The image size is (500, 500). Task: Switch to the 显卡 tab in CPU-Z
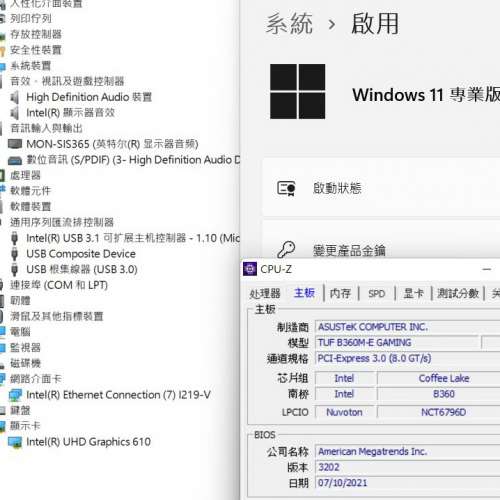click(413, 294)
